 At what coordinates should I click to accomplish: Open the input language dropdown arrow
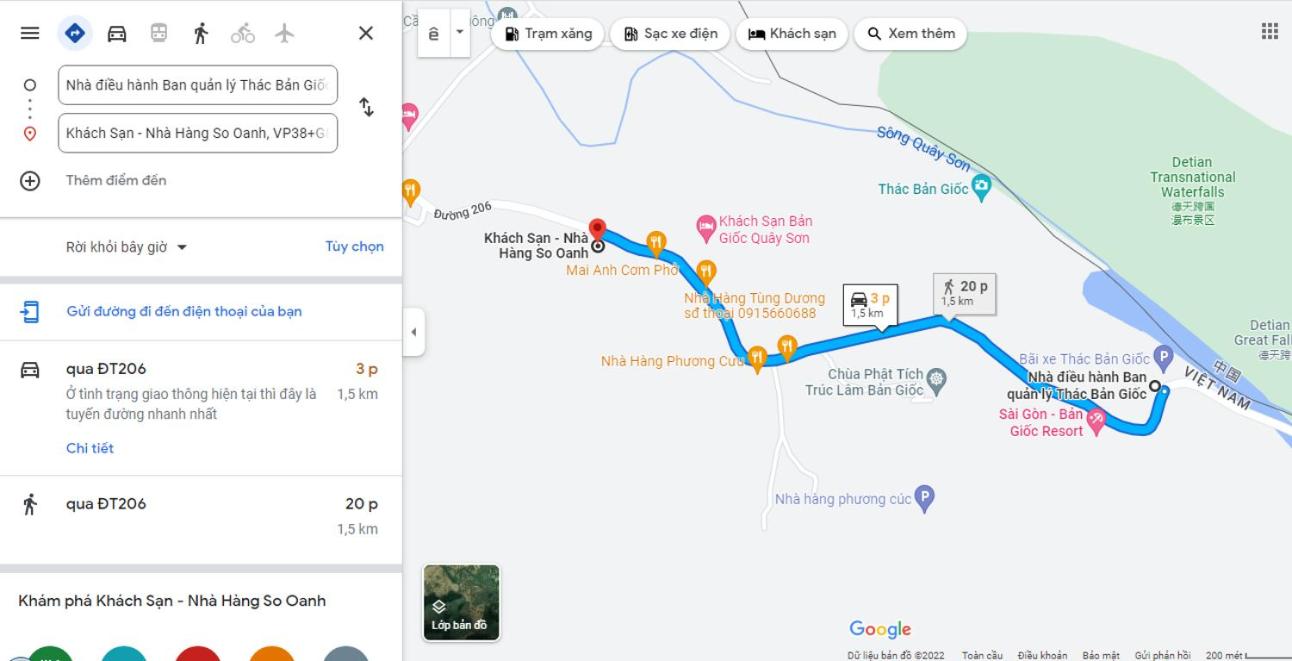pos(460,32)
